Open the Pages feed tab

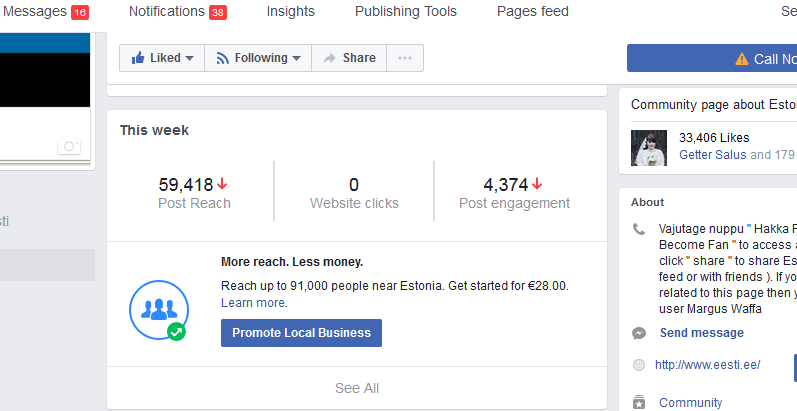pos(532,12)
